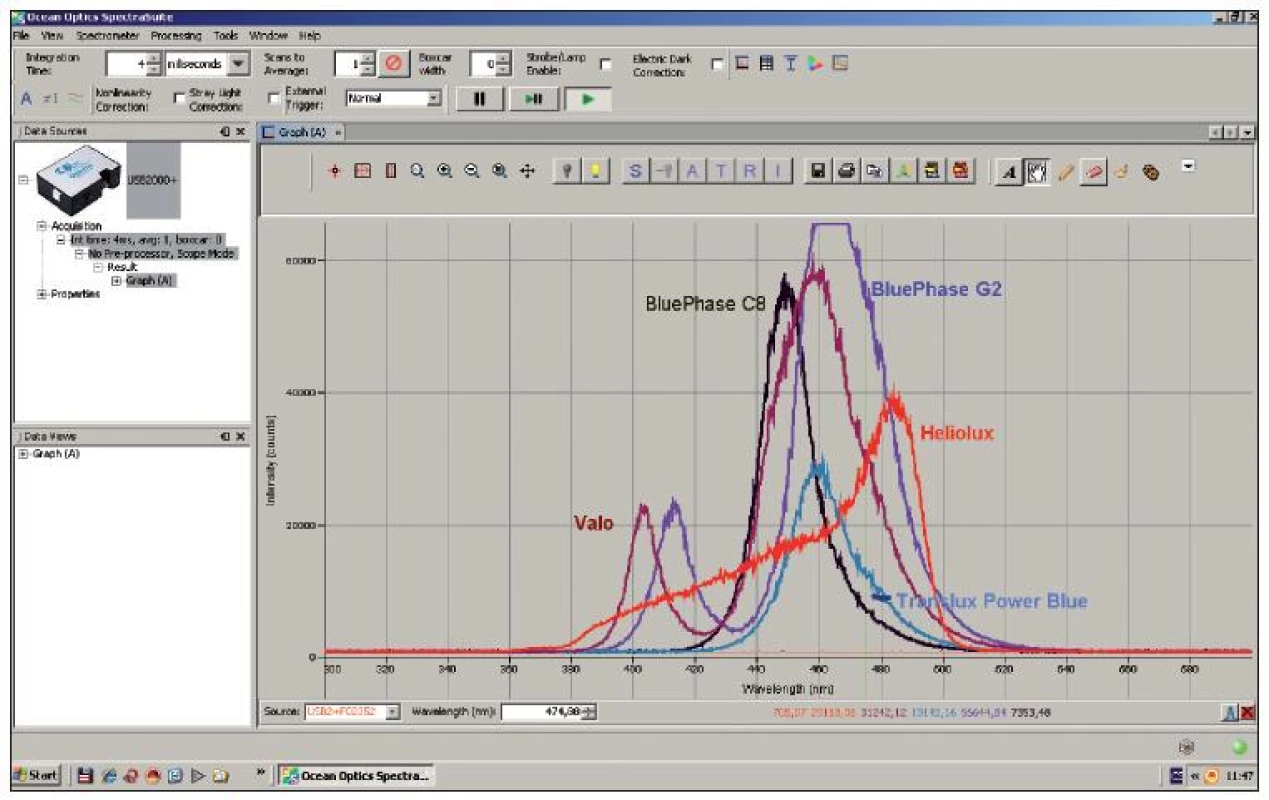Click the blue A icon beside Nonlinearity Correction
Viewport: 1269px width, 800px height.
click(27, 98)
